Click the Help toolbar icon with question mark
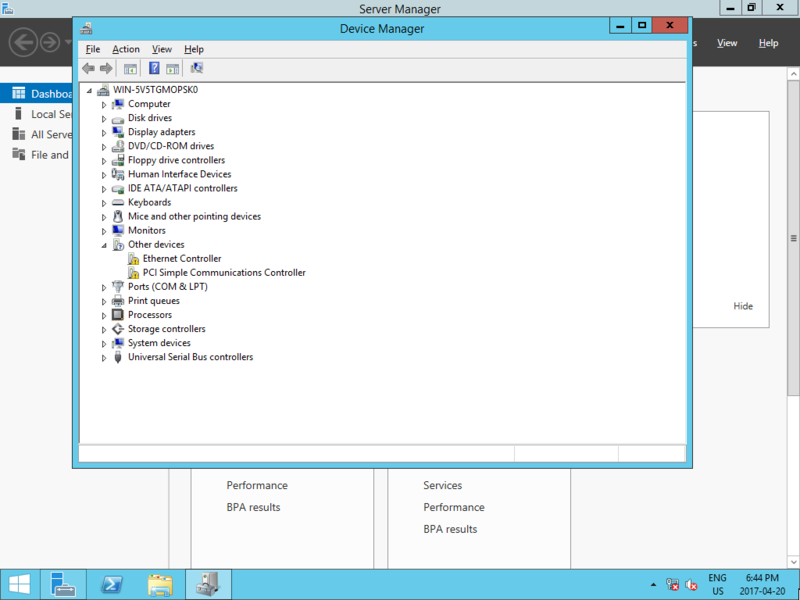Image resolution: width=800 pixels, height=600 pixels. click(x=154, y=68)
